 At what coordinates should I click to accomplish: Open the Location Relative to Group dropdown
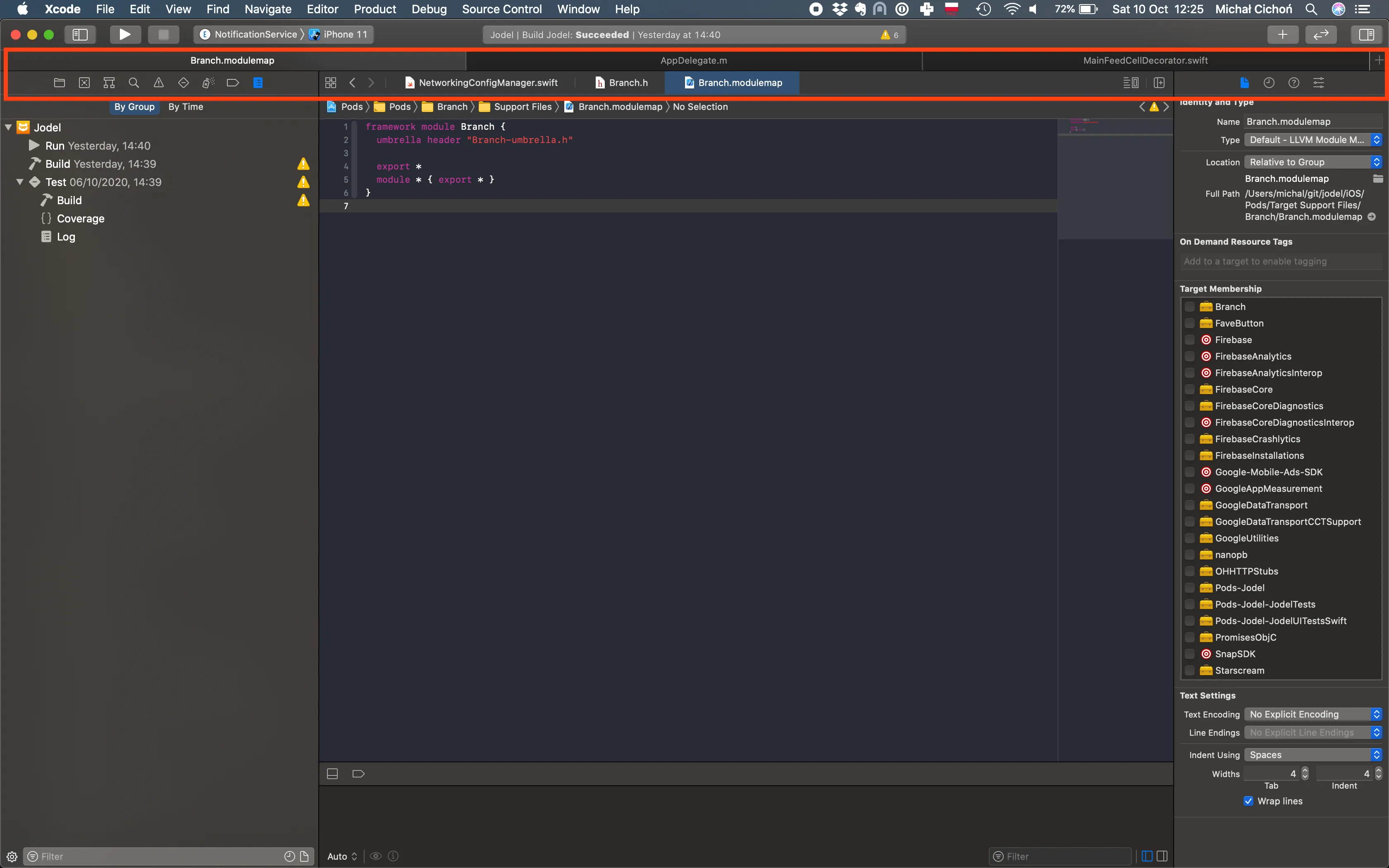pyautogui.click(x=1313, y=162)
